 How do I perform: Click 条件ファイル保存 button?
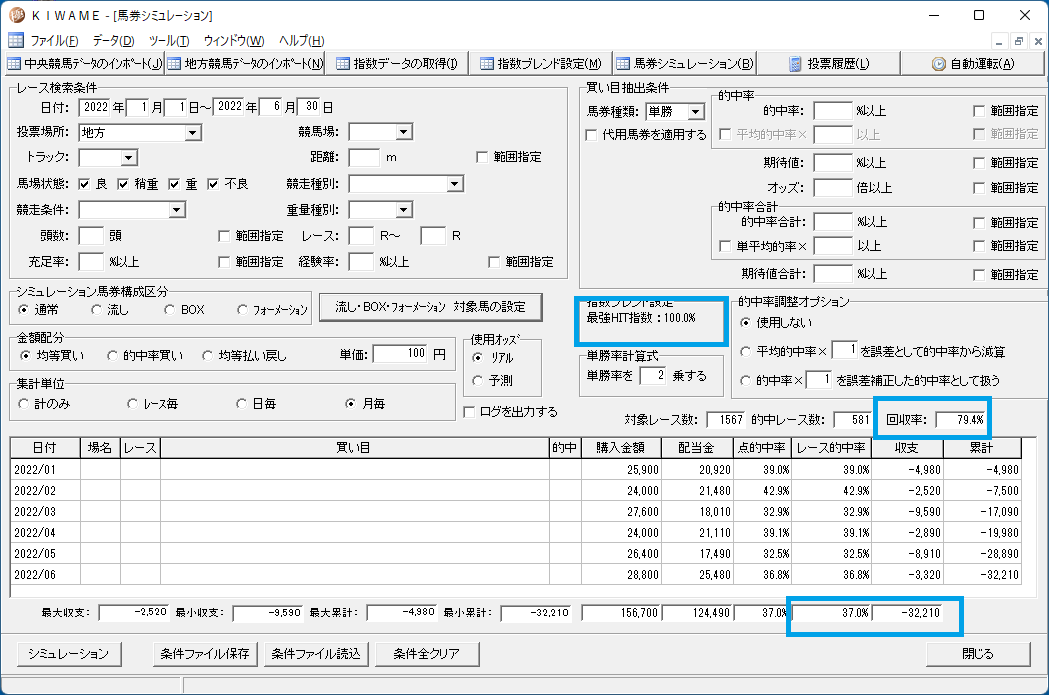pos(205,654)
